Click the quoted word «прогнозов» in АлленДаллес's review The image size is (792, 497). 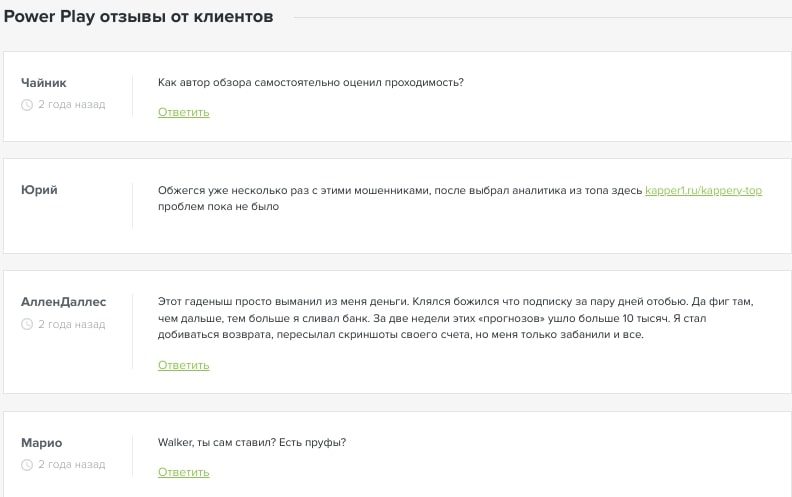pos(471,318)
